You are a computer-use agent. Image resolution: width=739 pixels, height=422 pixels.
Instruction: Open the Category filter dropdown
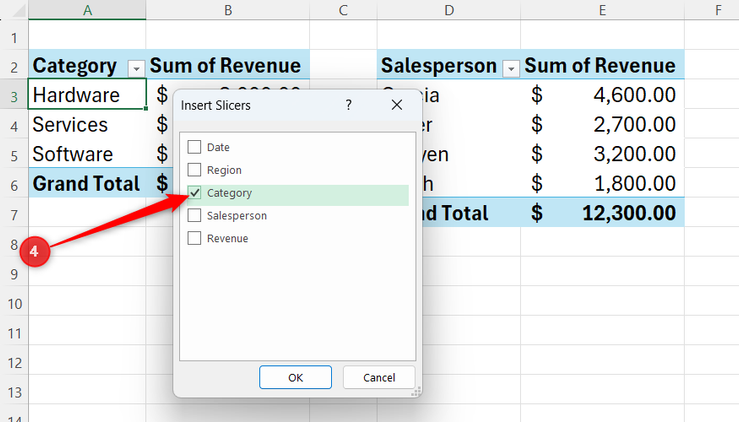(136, 69)
